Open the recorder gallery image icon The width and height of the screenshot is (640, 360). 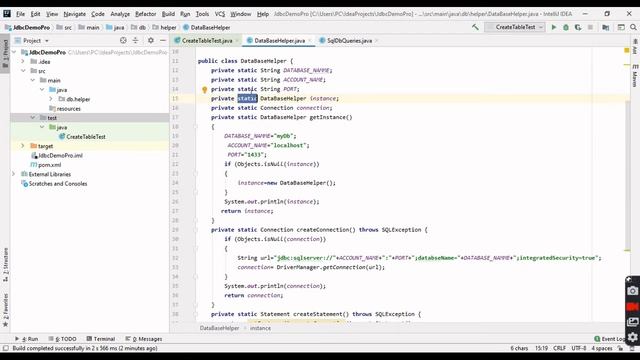pyautogui.click(x=632, y=322)
